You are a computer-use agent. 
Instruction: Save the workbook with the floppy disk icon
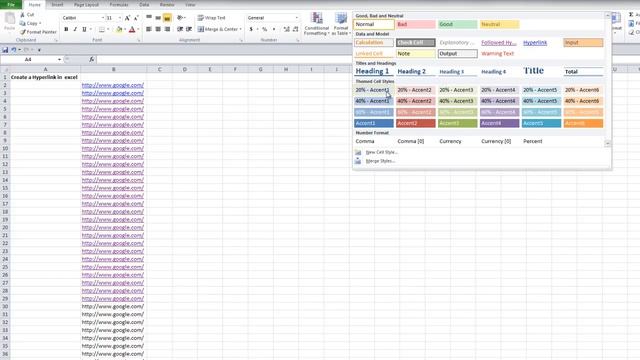coord(5,50)
